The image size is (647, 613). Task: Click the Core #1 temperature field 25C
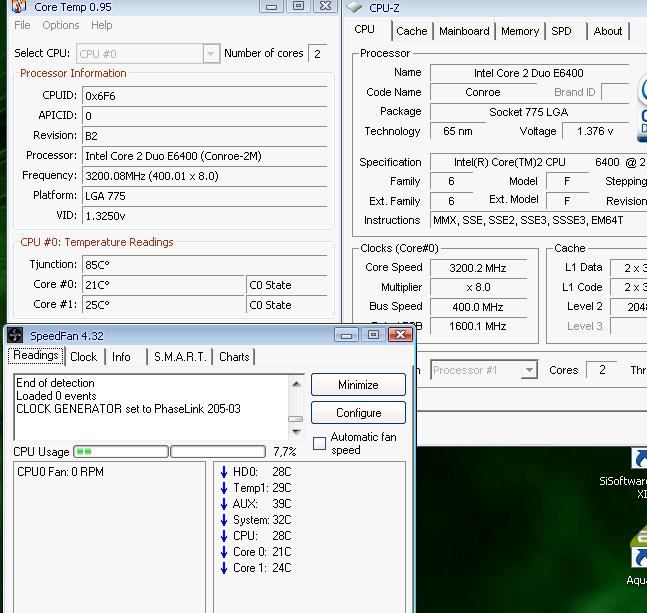(163, 305)
